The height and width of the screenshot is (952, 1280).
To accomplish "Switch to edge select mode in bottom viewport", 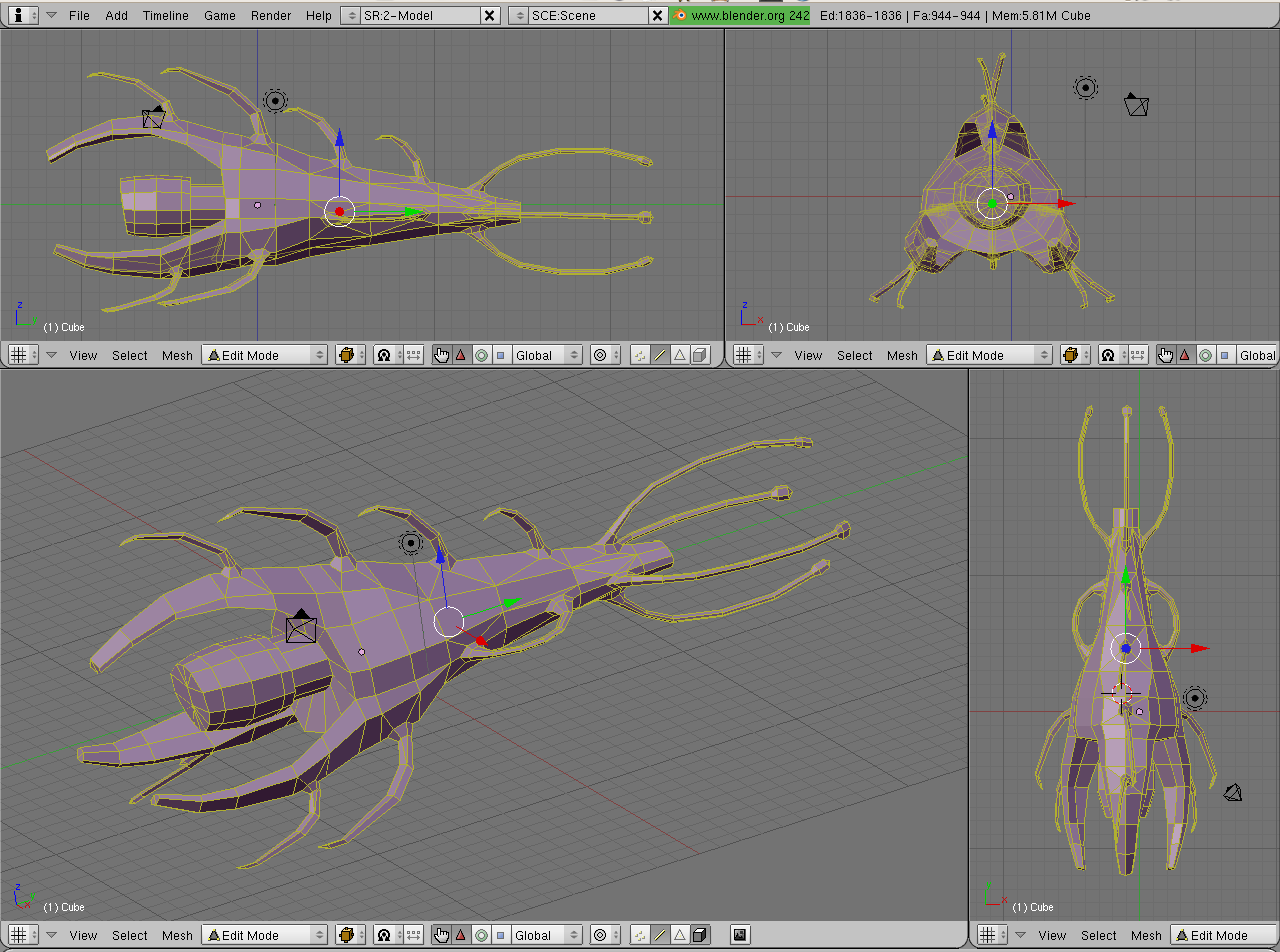I will [660, 935].
